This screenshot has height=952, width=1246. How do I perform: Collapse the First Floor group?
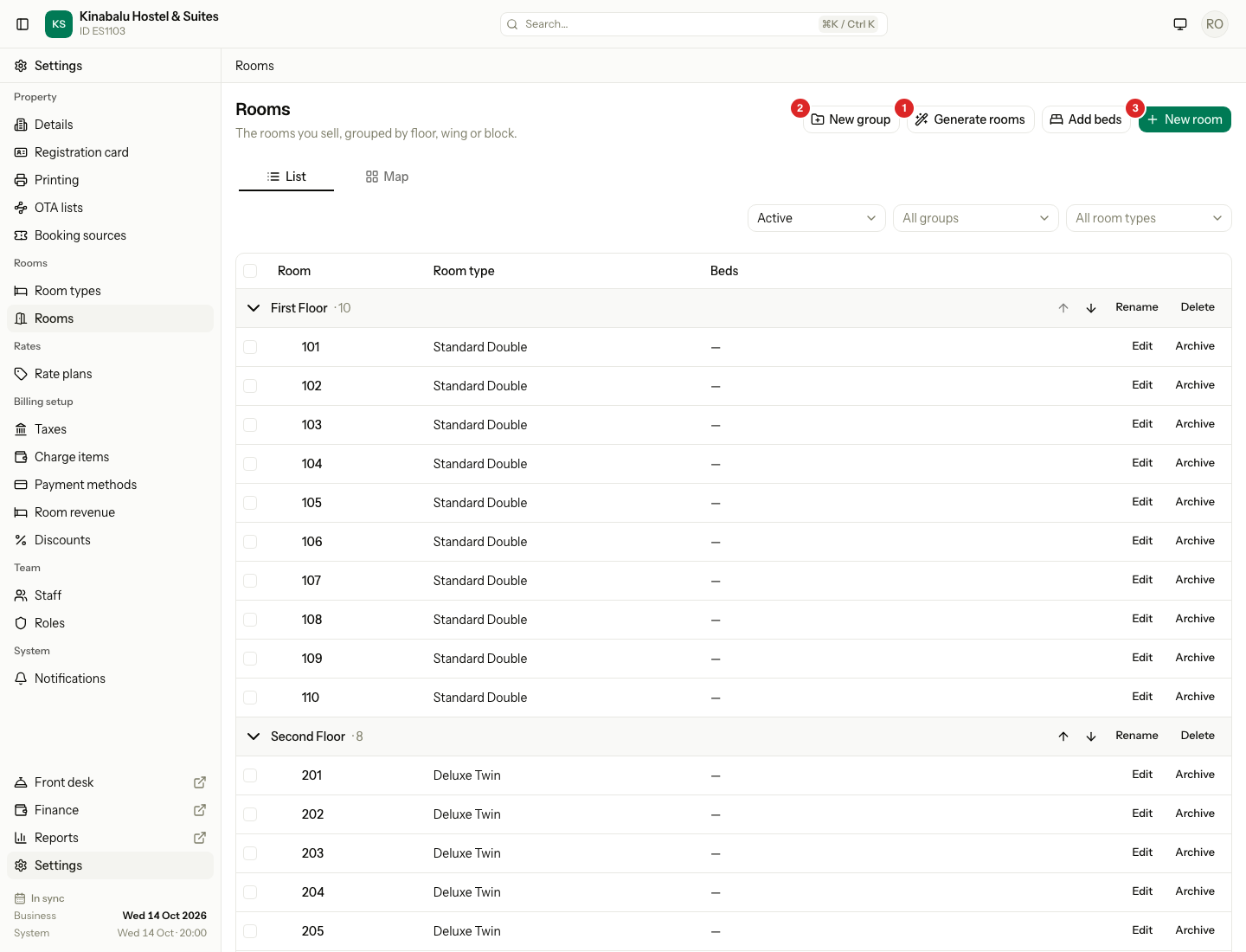click(x=254, y=308)
